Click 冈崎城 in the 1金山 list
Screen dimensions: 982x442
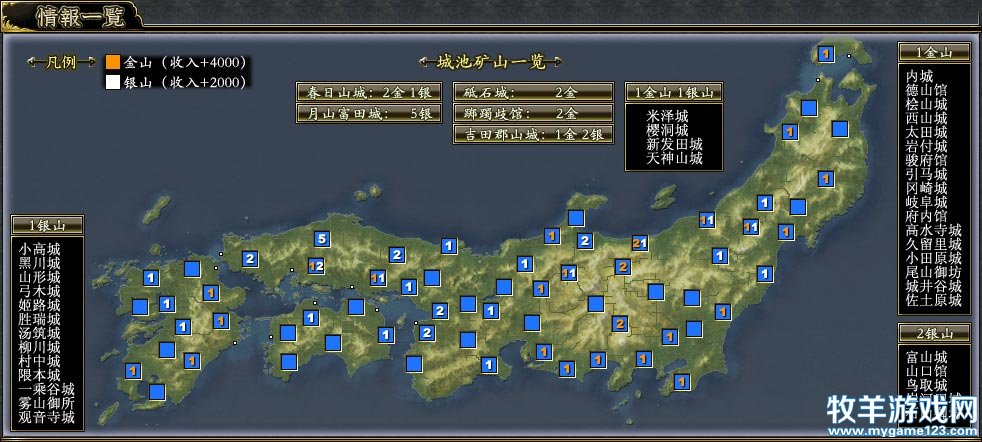coord(927,188)
